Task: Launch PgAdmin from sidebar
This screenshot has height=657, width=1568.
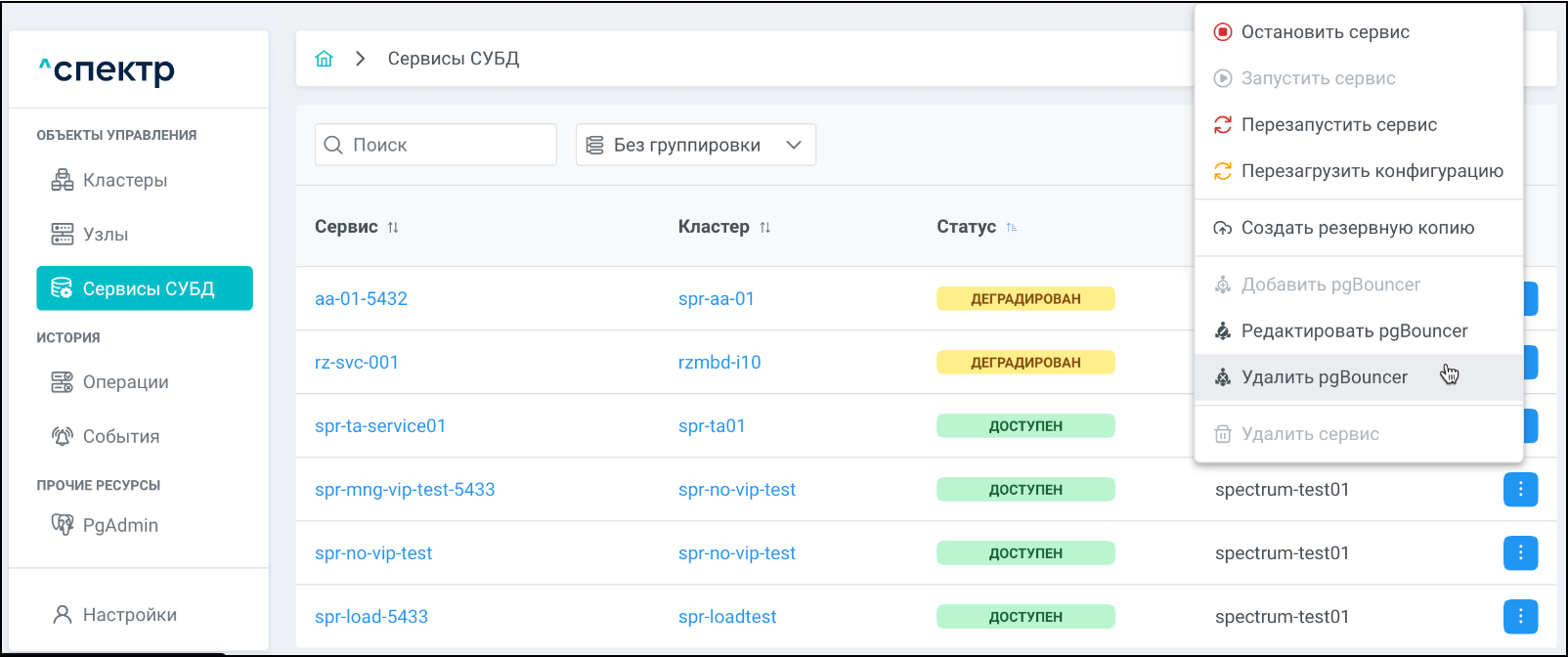Action: point(119,525)
